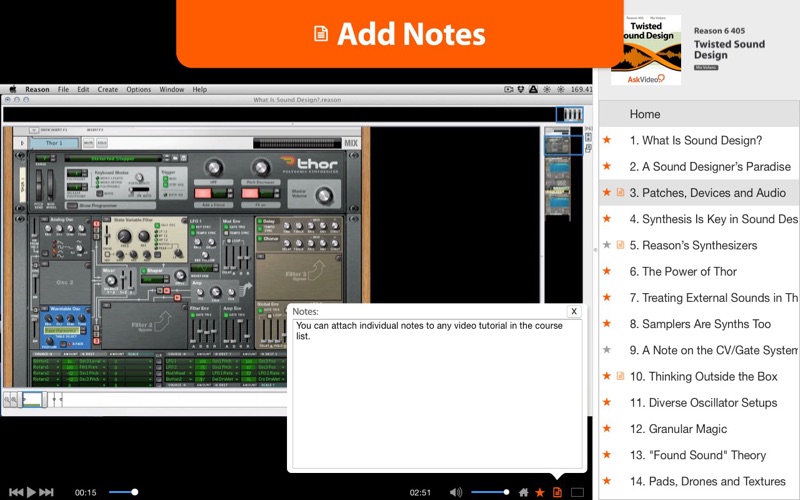Open the Edit menu in video
Screen dimensions: 800x500
click(83, 89)
